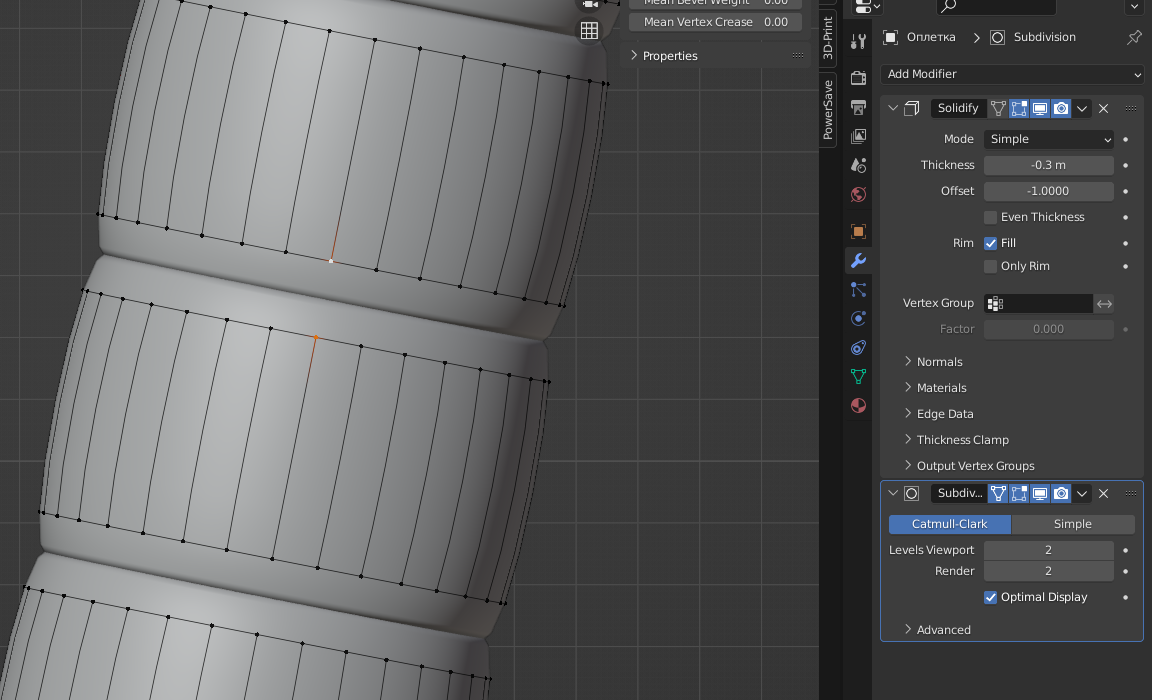
Task: Select Simple subdivision type
Action: click(x=1072, y=524)
